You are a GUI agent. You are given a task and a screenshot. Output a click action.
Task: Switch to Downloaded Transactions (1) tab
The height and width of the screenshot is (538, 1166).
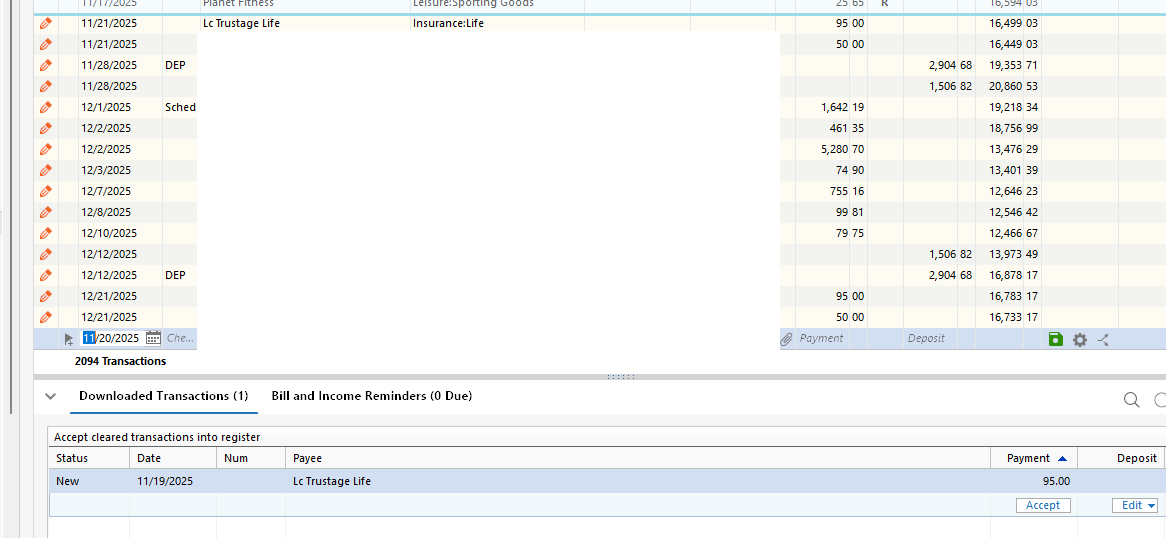(164, 396)
